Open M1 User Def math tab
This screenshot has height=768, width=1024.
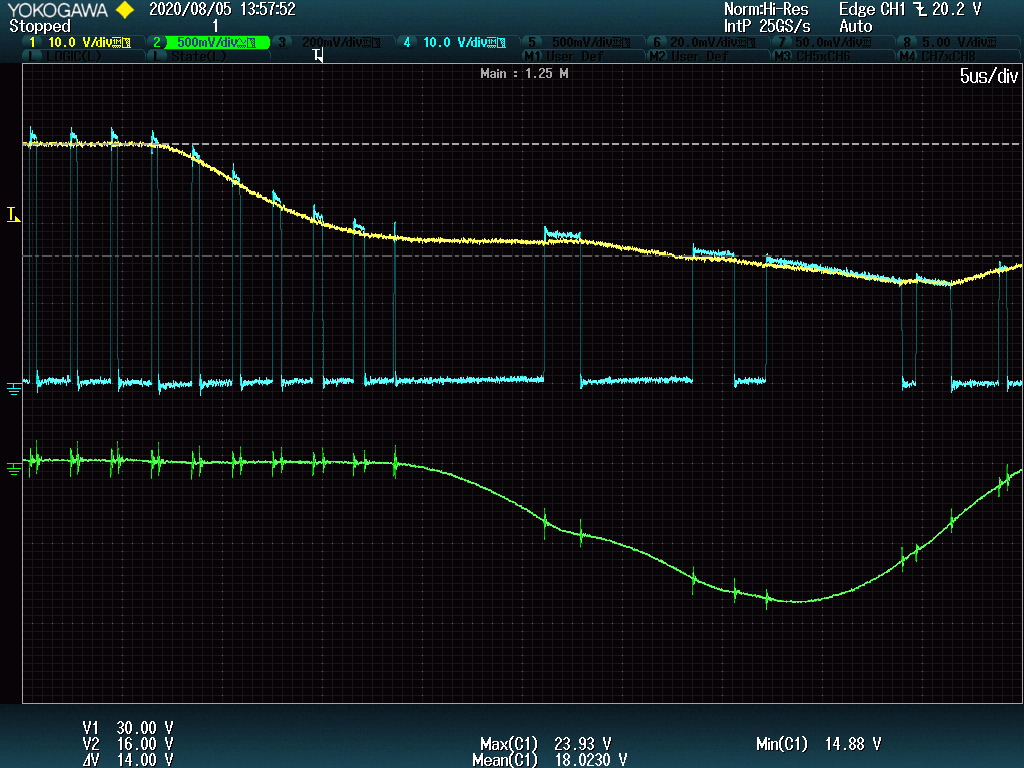[582, 57]
